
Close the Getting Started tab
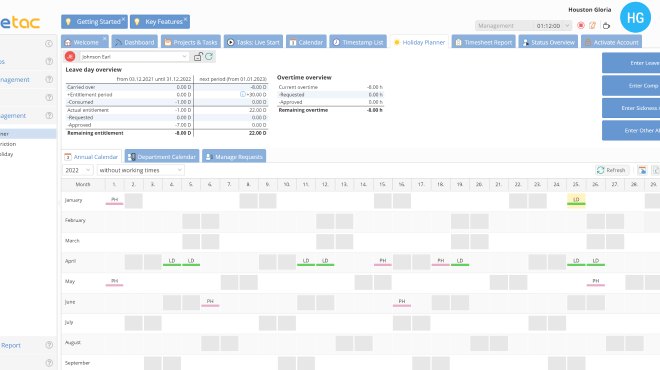pyautogui.click(x=123, y=19)
